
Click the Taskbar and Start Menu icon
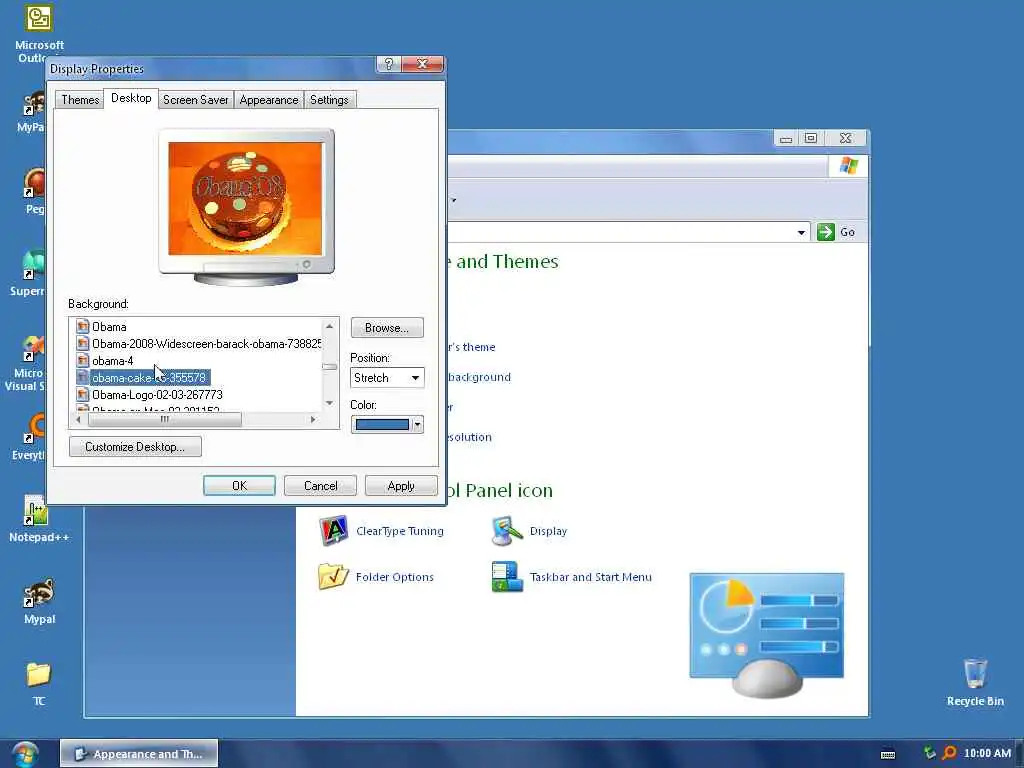[507, 576]
